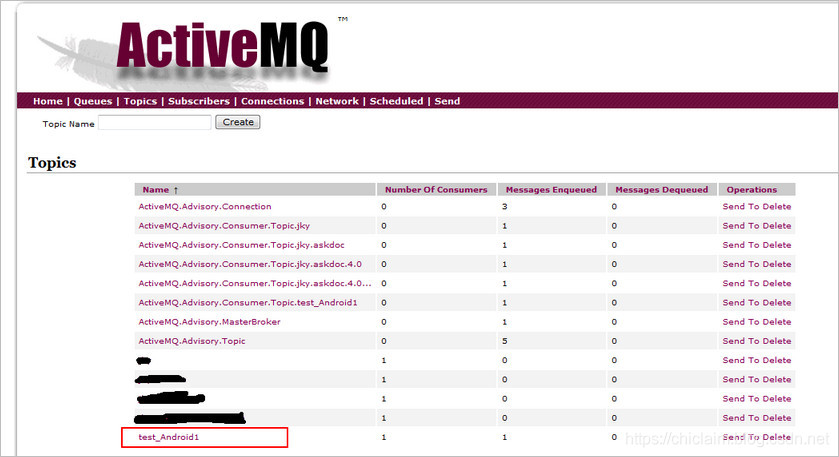Delete the Topic.jky.askdoc topic

tap(776, 245)
